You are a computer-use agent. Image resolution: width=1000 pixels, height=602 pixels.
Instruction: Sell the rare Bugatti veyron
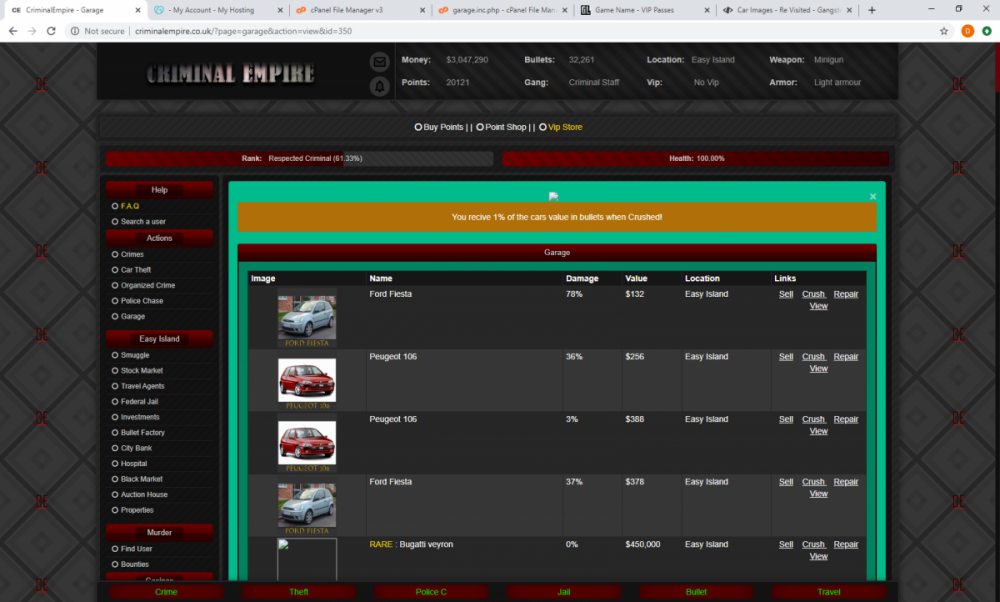(x=786, y=545)
